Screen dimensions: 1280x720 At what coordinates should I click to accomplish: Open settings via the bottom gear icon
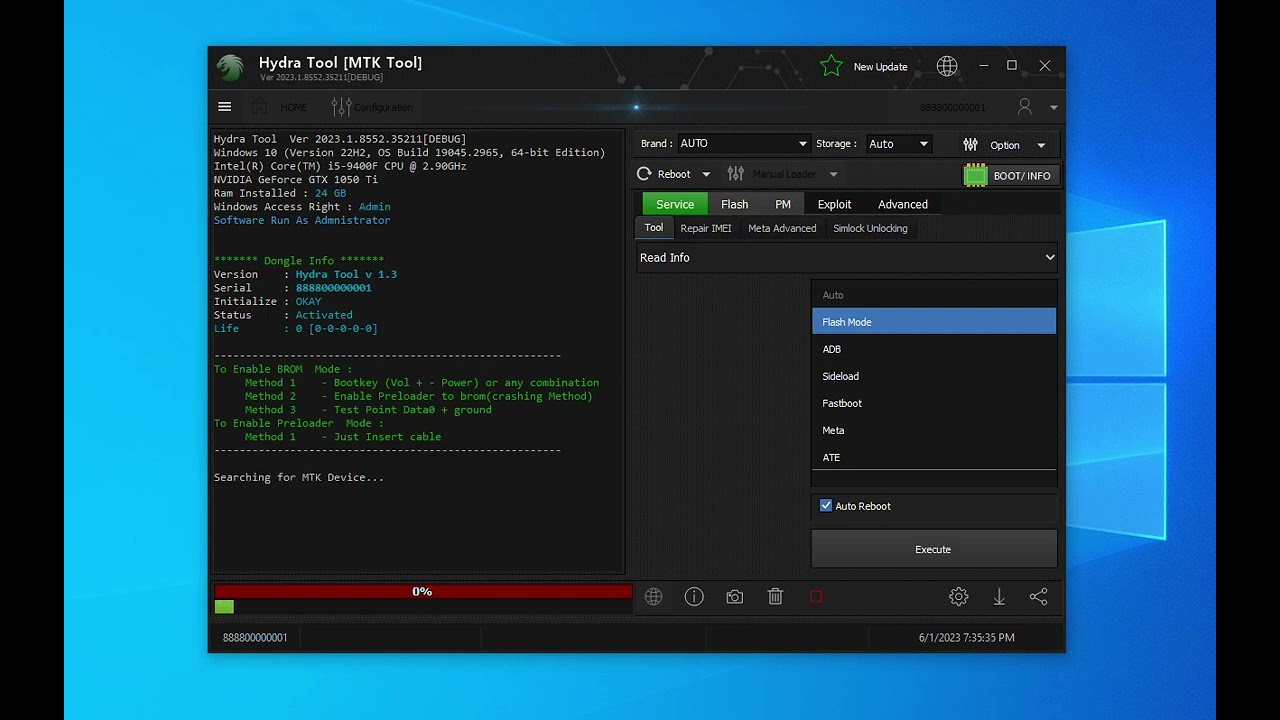pos(959,597)
